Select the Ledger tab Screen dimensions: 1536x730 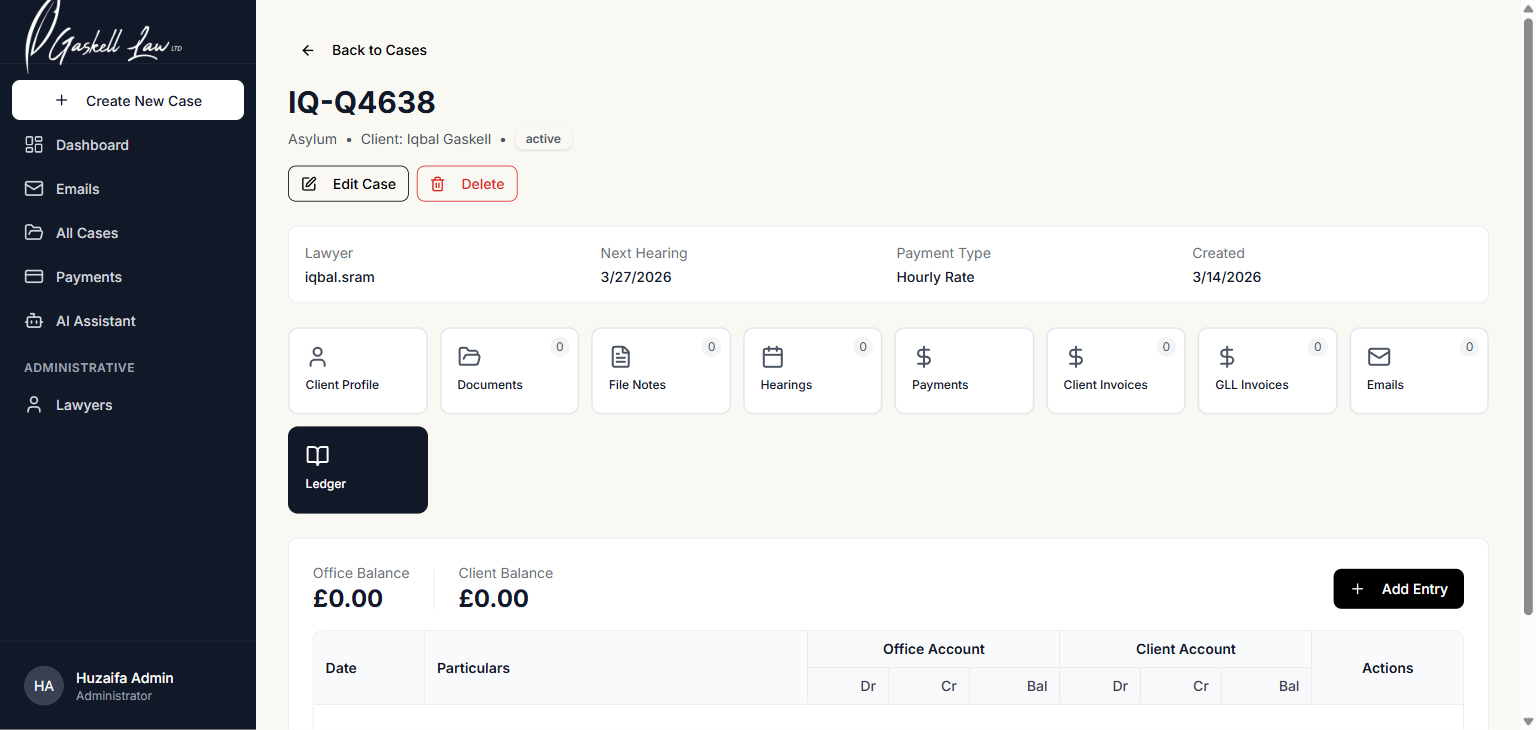click(x=358, y=470)
